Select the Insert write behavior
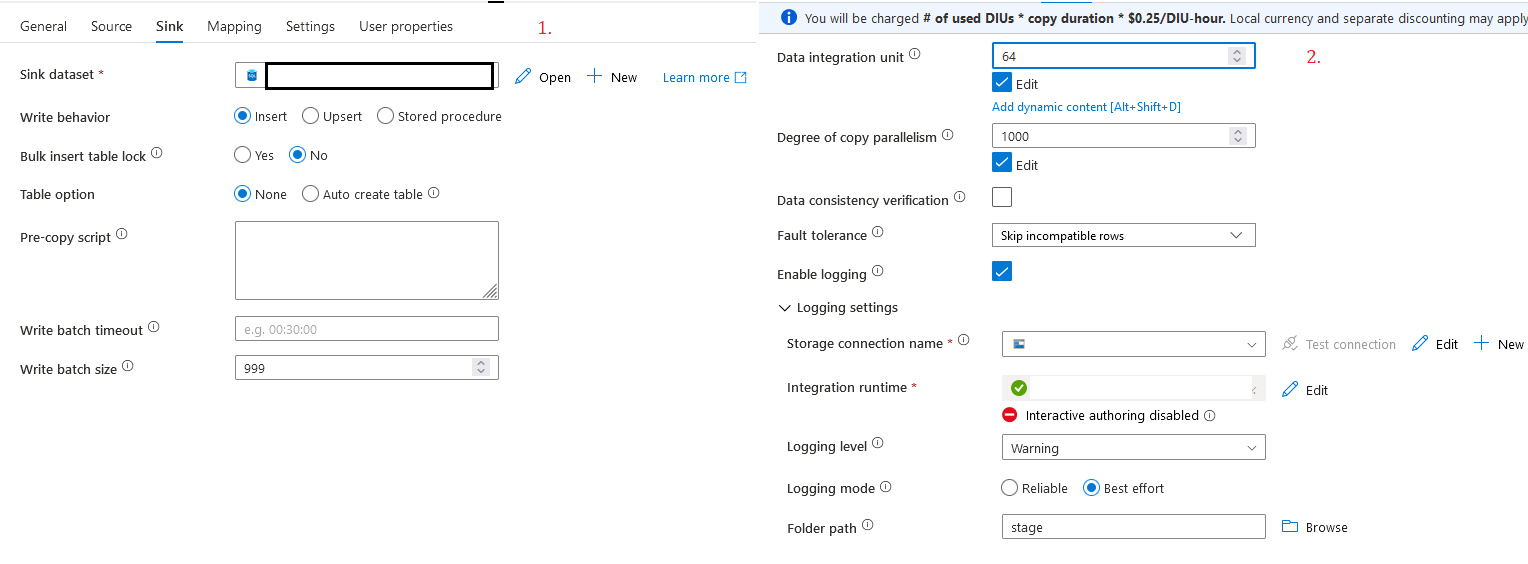 click(x=242, y=116)
